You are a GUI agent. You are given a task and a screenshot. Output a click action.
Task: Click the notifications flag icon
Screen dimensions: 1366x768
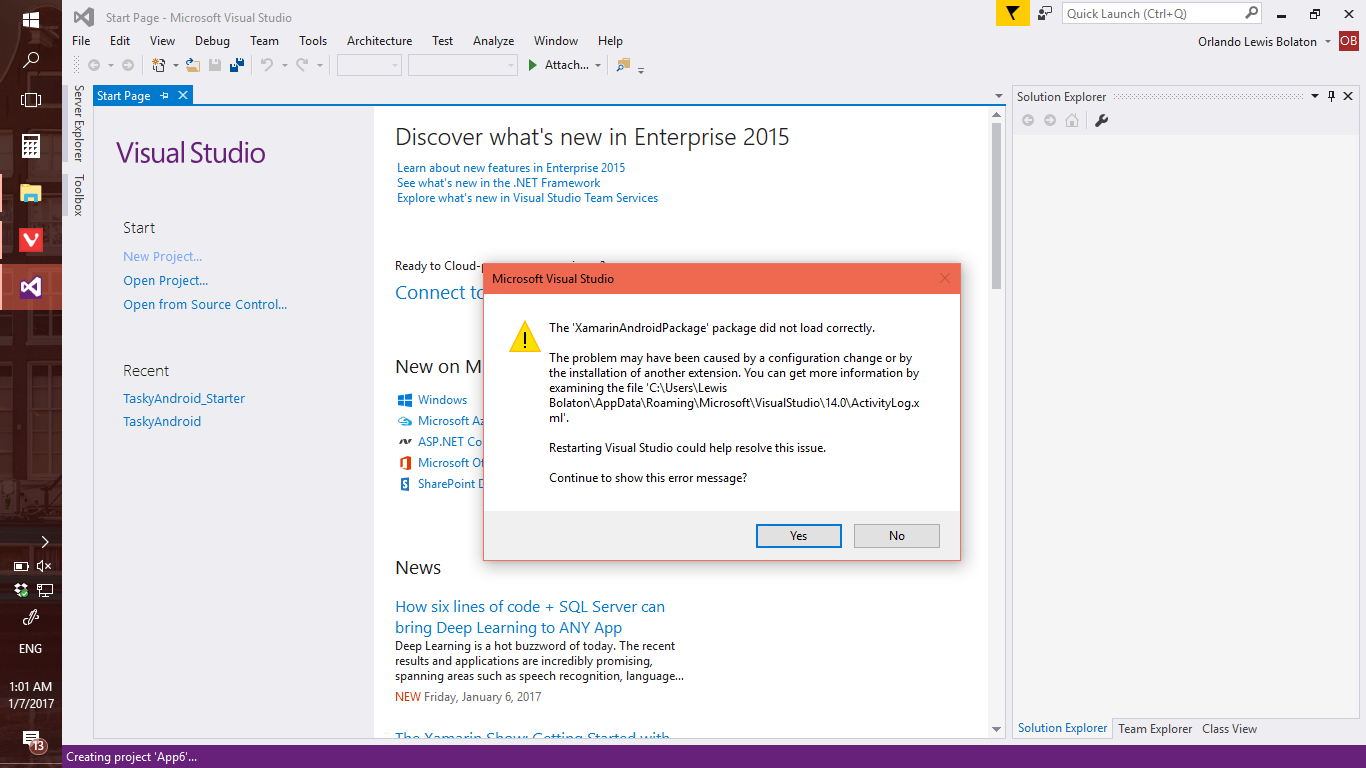click(1012, 13)
